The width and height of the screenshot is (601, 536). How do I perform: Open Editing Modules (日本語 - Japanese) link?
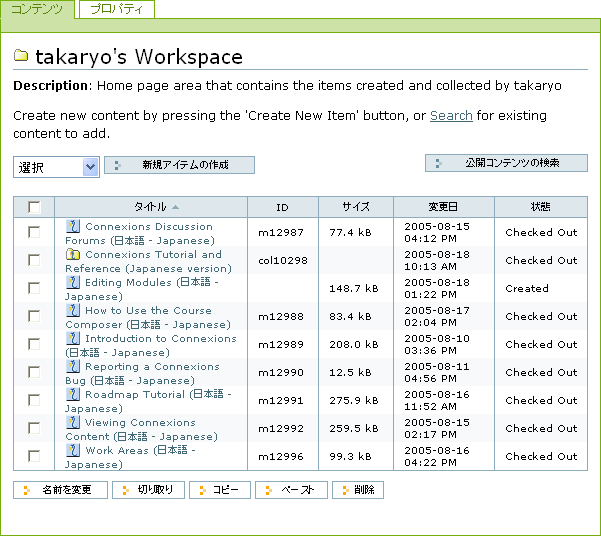click(x=142, y=289)
